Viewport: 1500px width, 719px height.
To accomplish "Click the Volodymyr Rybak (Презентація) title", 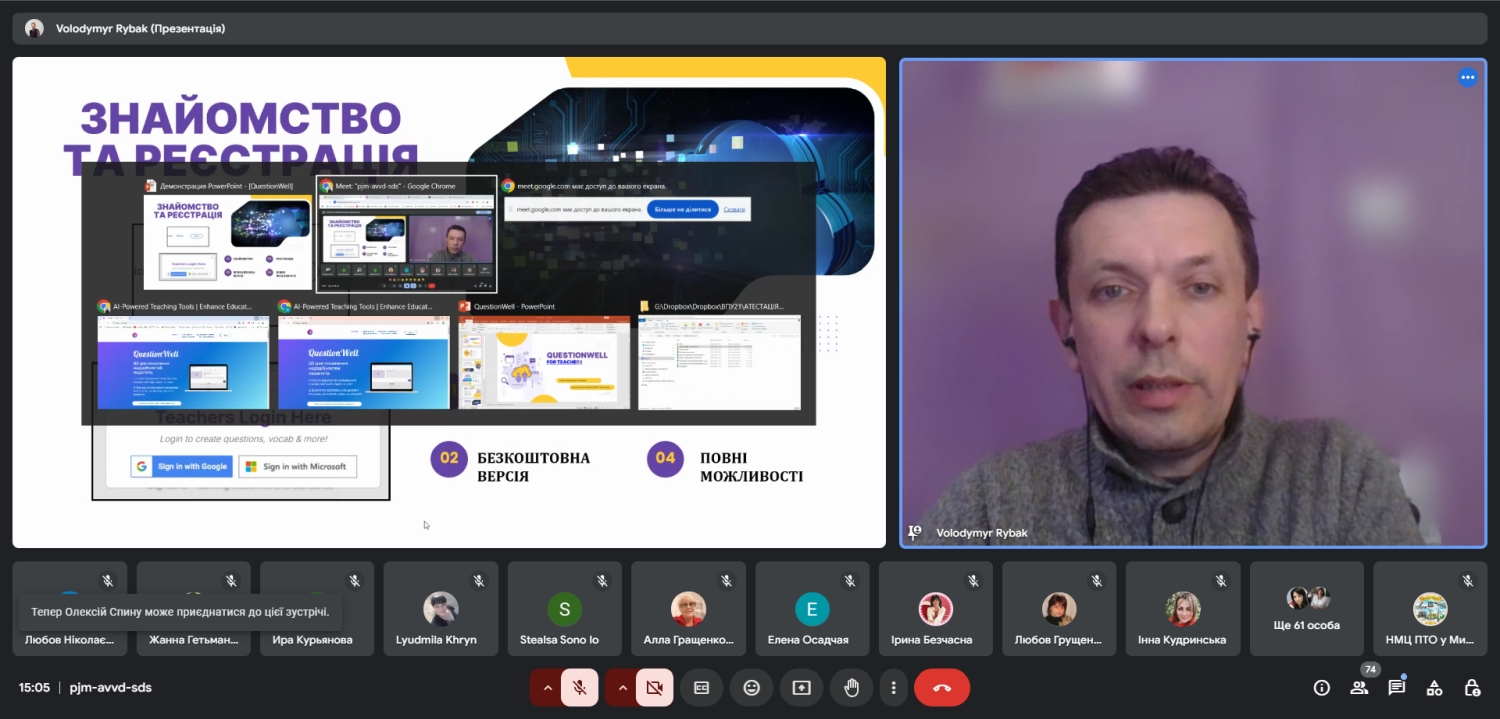I will 140,28.
